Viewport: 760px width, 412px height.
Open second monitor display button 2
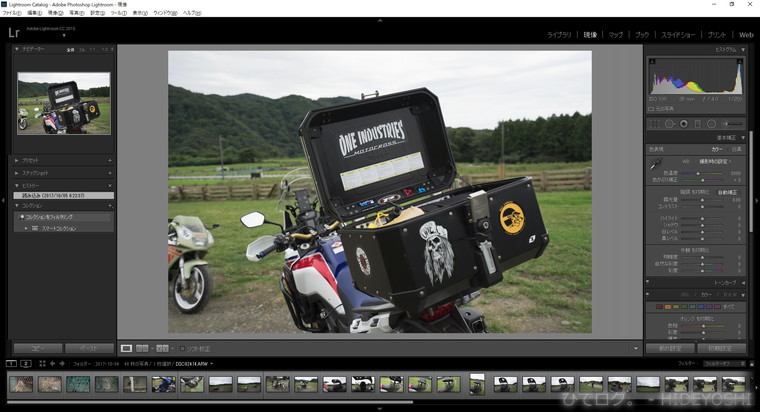click(26, 364)
